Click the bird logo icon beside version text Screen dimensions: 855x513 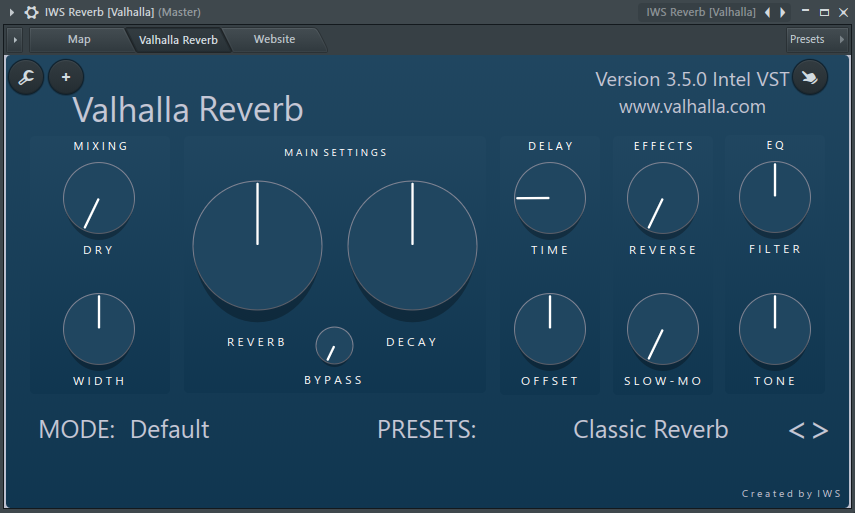[810, 77]
